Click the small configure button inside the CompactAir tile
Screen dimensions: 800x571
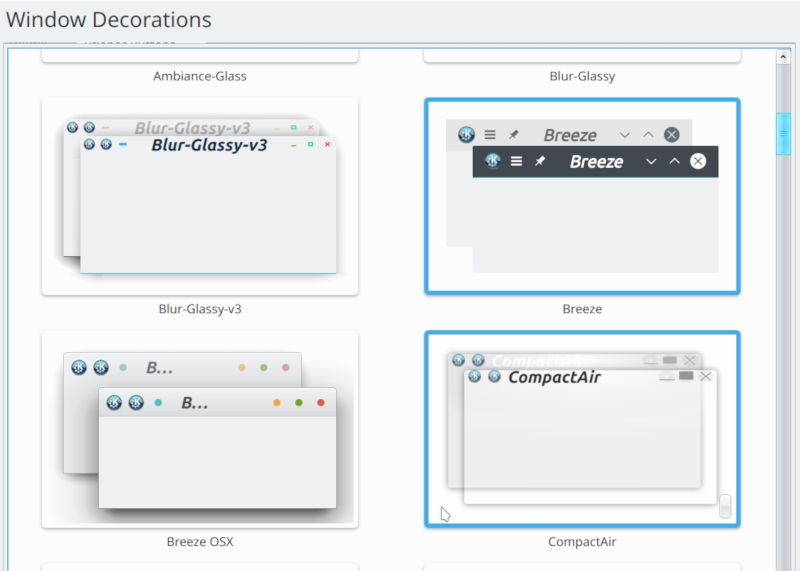click(725, 507)
